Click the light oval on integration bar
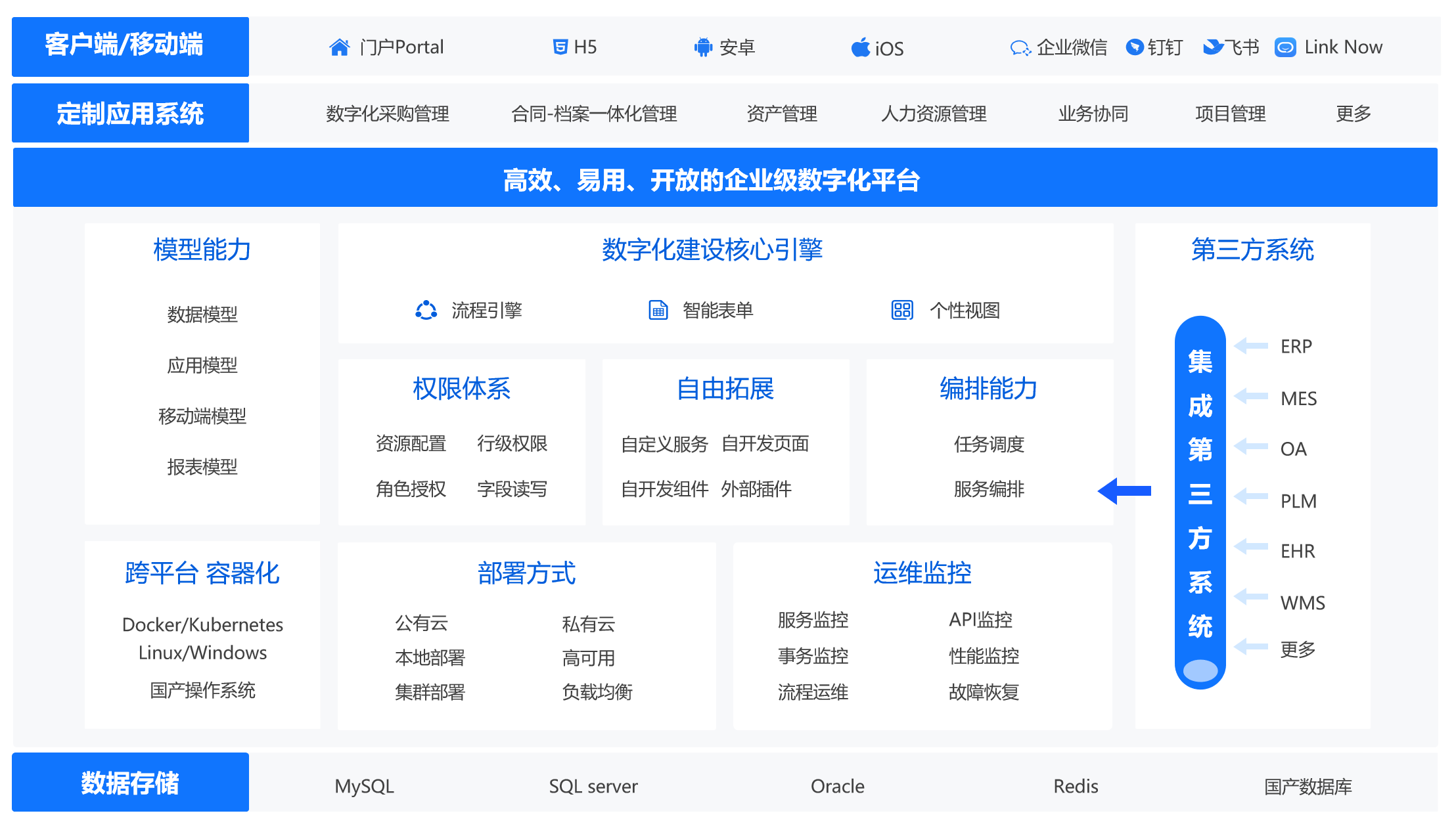Screen dimensions: 1456x830 (1200, 670)
